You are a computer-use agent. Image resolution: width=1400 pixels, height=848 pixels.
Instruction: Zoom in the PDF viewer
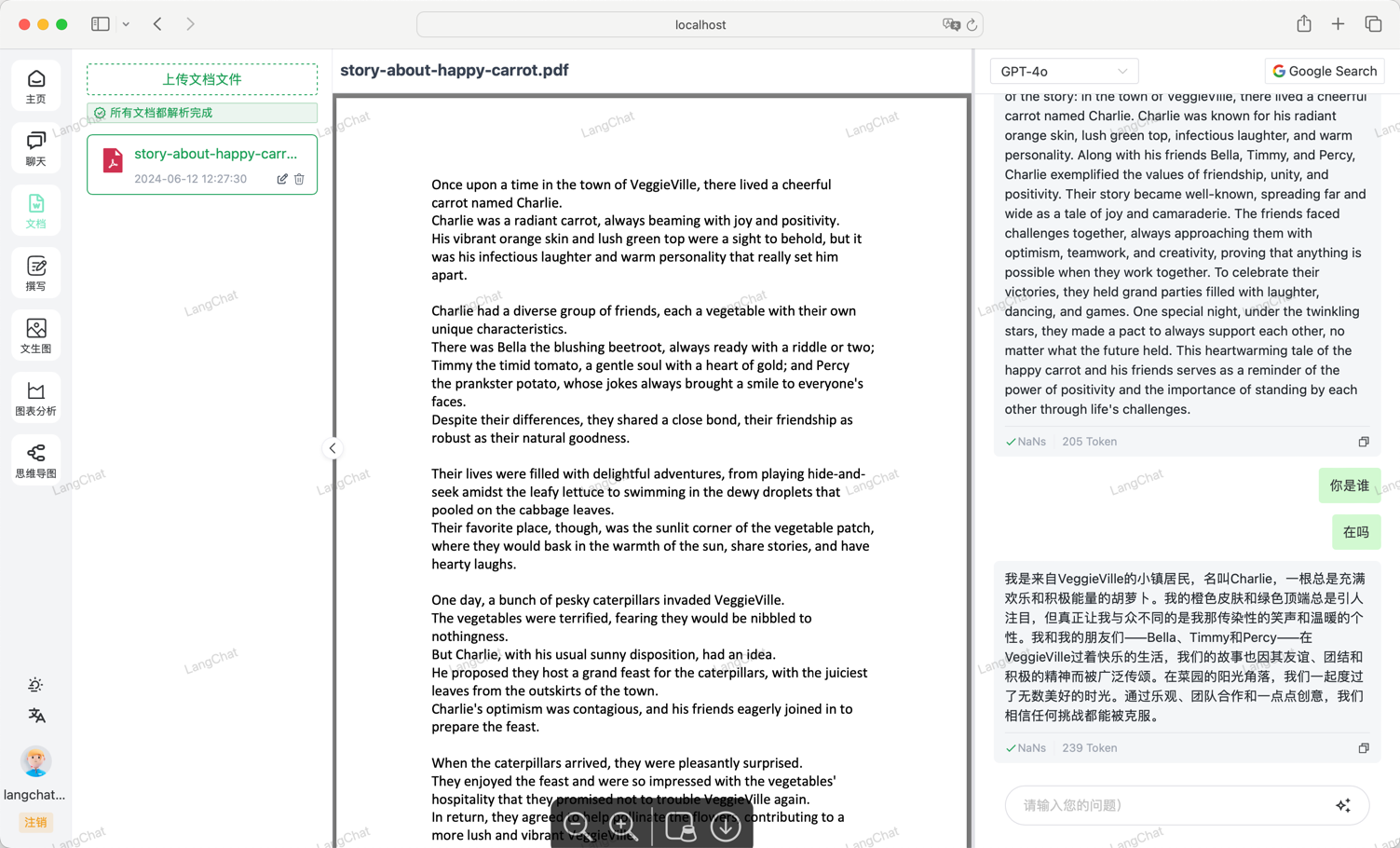pos(622,825)
